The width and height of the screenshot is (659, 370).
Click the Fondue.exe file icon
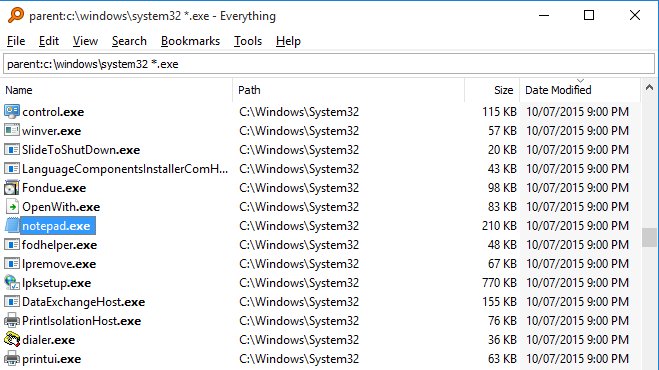[x=12, y=188]
